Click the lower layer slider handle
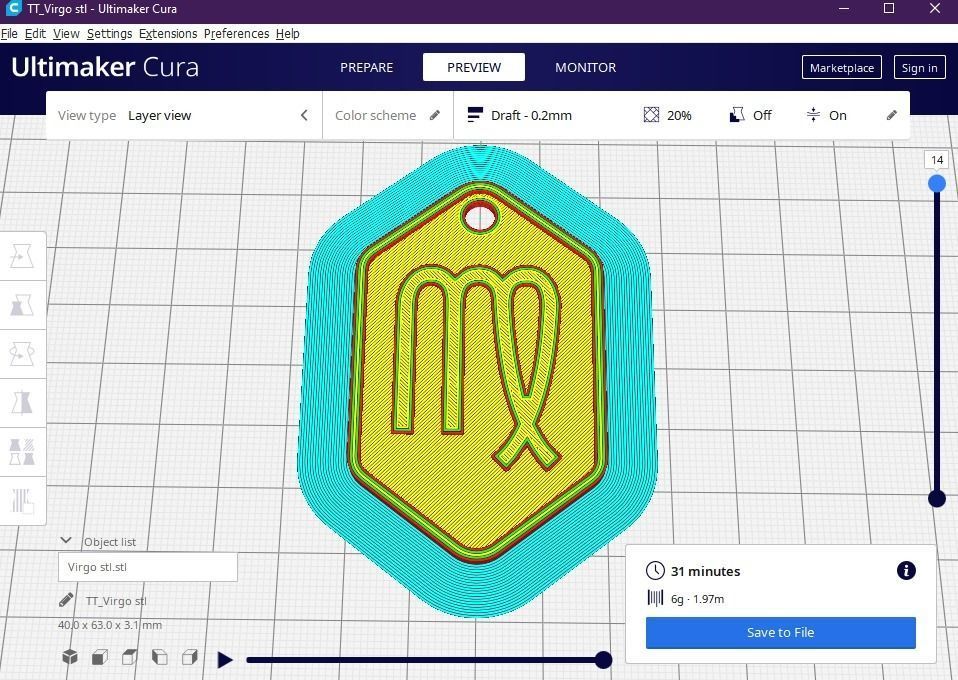The width and height of the screenshot is (958, 680). [937, 499]
